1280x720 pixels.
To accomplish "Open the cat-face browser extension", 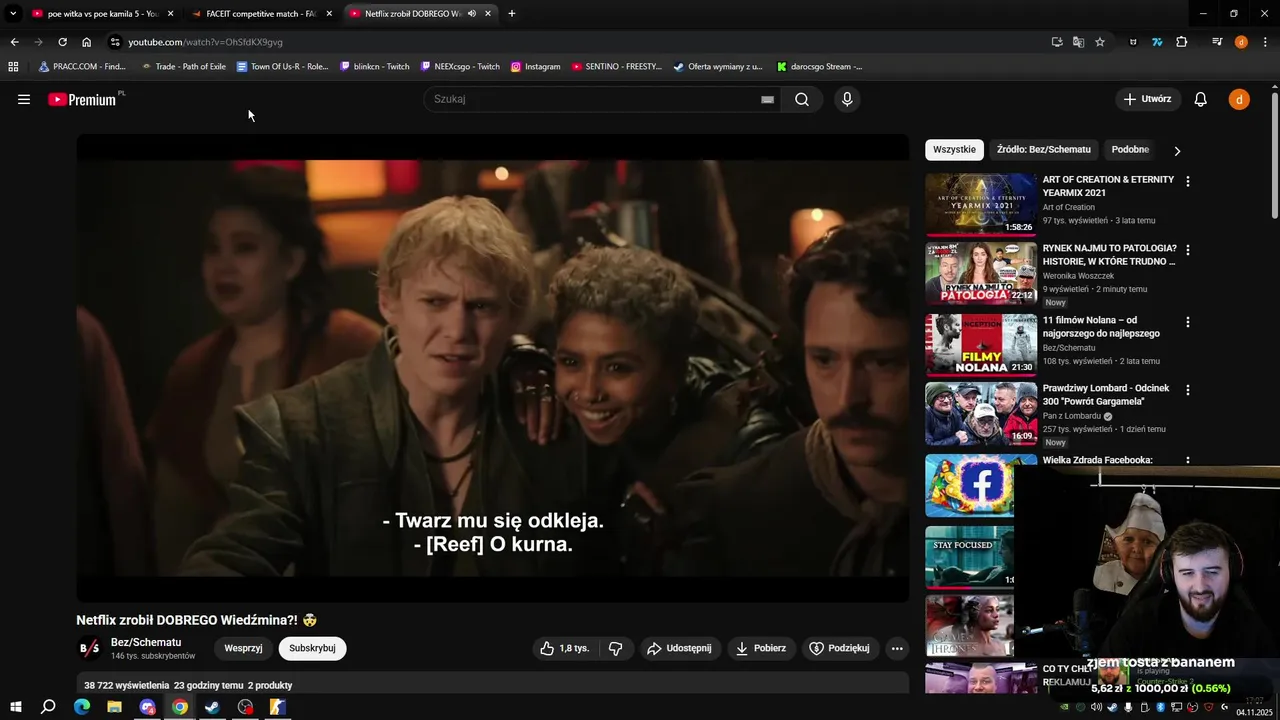I will [1133, 42].
